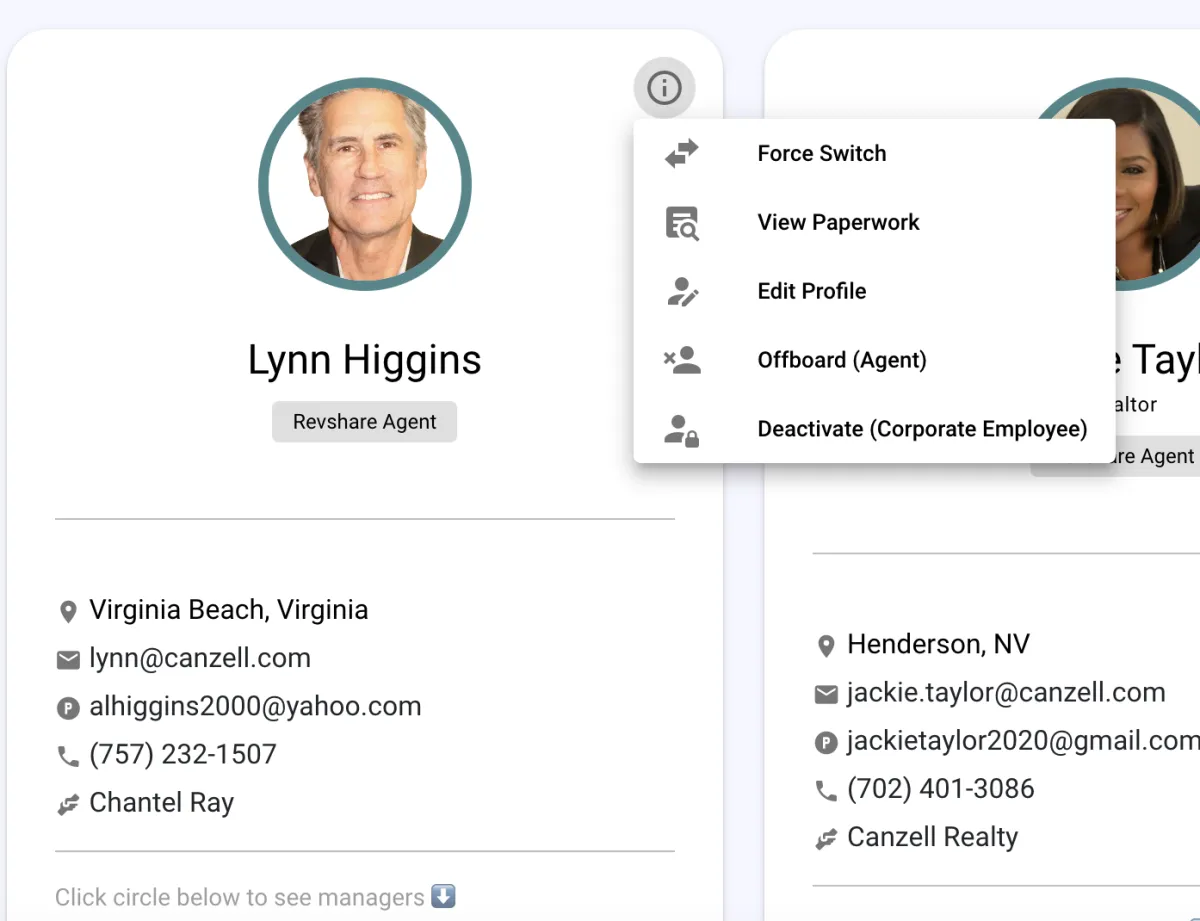The image size is (1200, 921).
Task: Click phone icon beside (757) 232-1507
Action: [68, 756]
